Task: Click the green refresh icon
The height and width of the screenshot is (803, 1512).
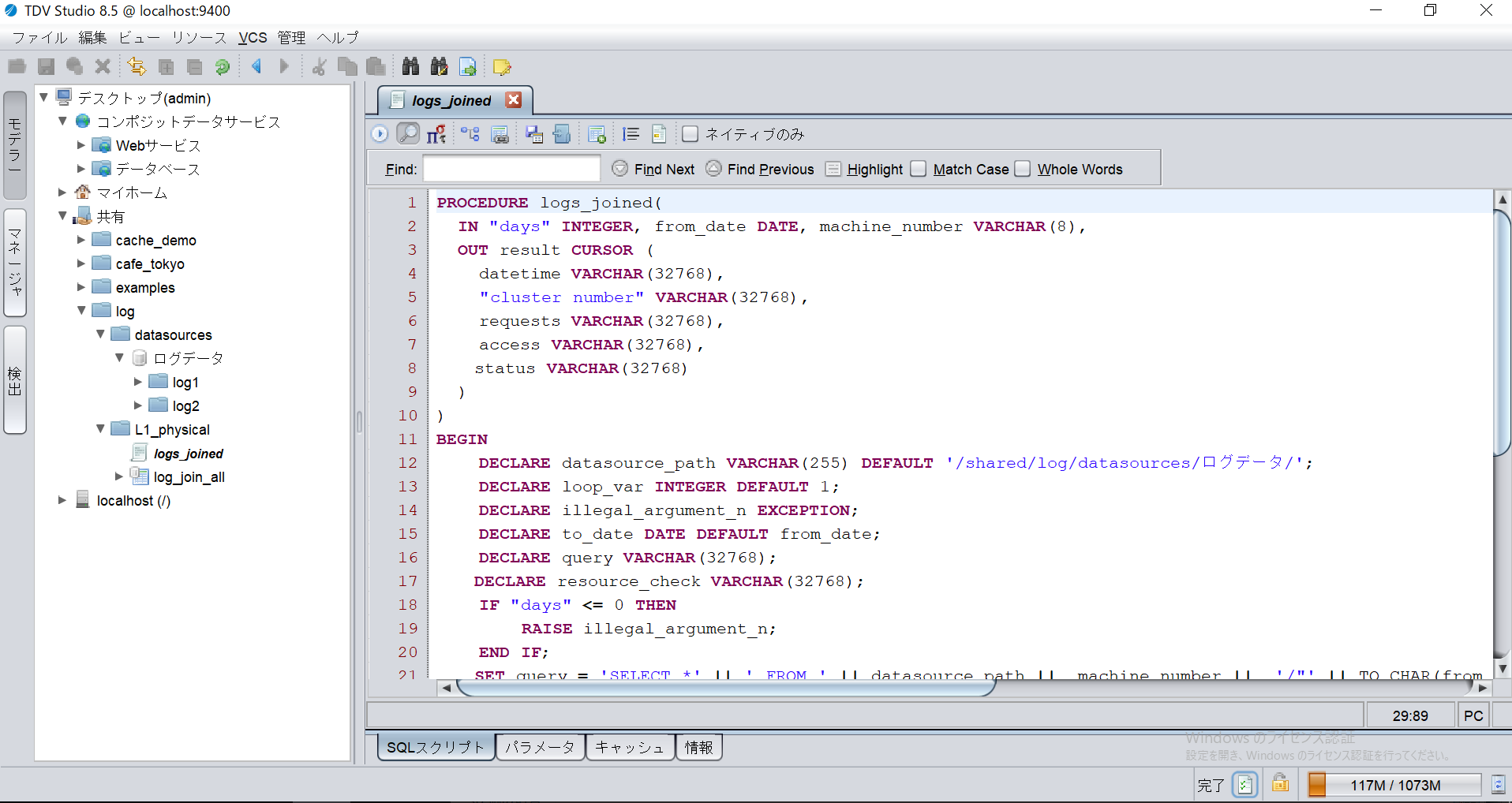Action: pos(223,67)
